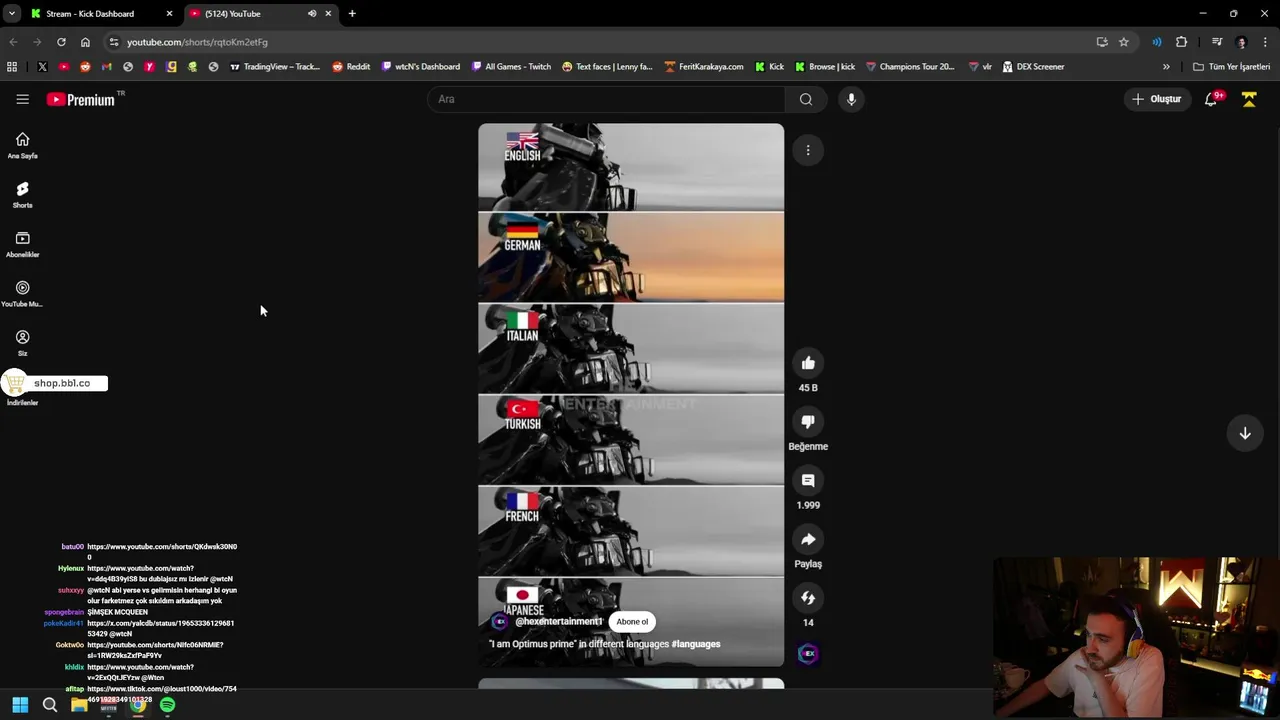Open the media controls toolbar button
1280x720 pixels.
pos(1217,42)
